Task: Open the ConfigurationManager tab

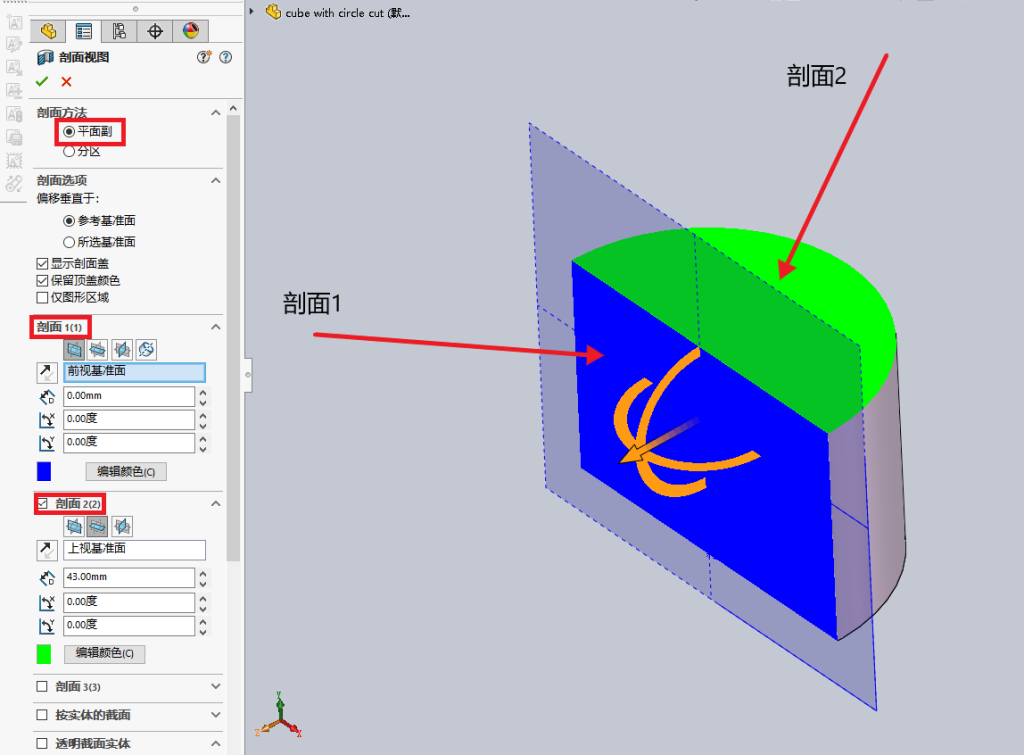Action: [119, 31]
